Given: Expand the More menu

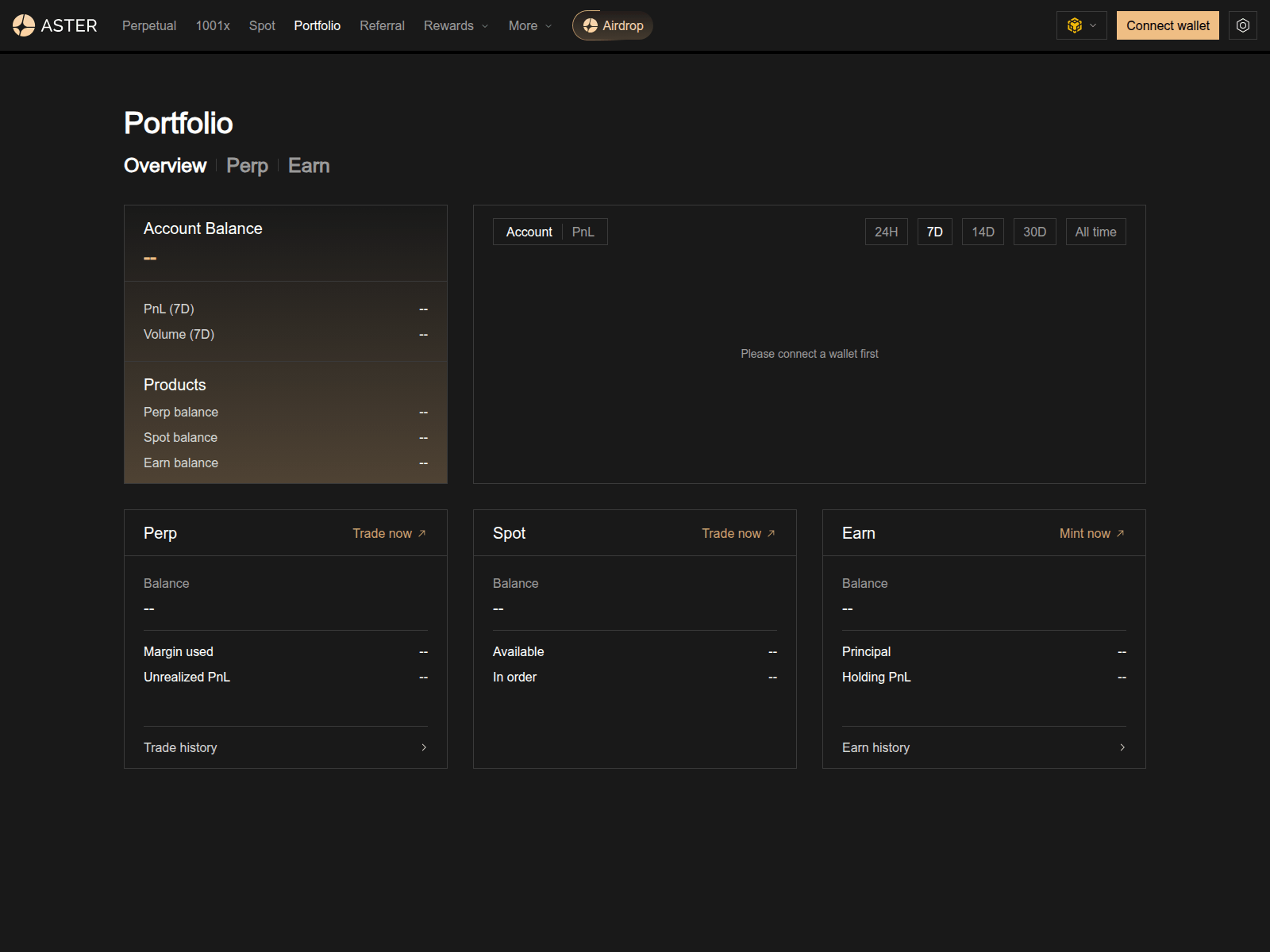Looking at the screenshot, I should [529, 25].
